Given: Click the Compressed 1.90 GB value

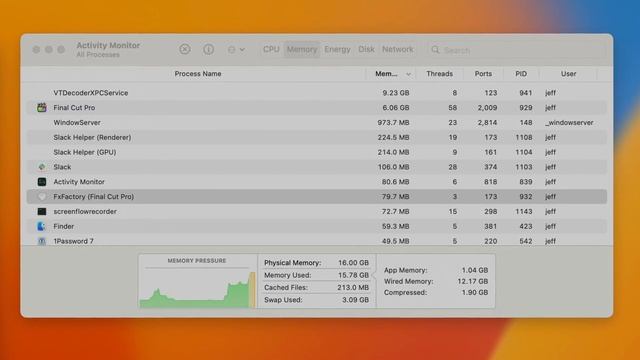Looking at the screenshot, I should pos(475,292).
